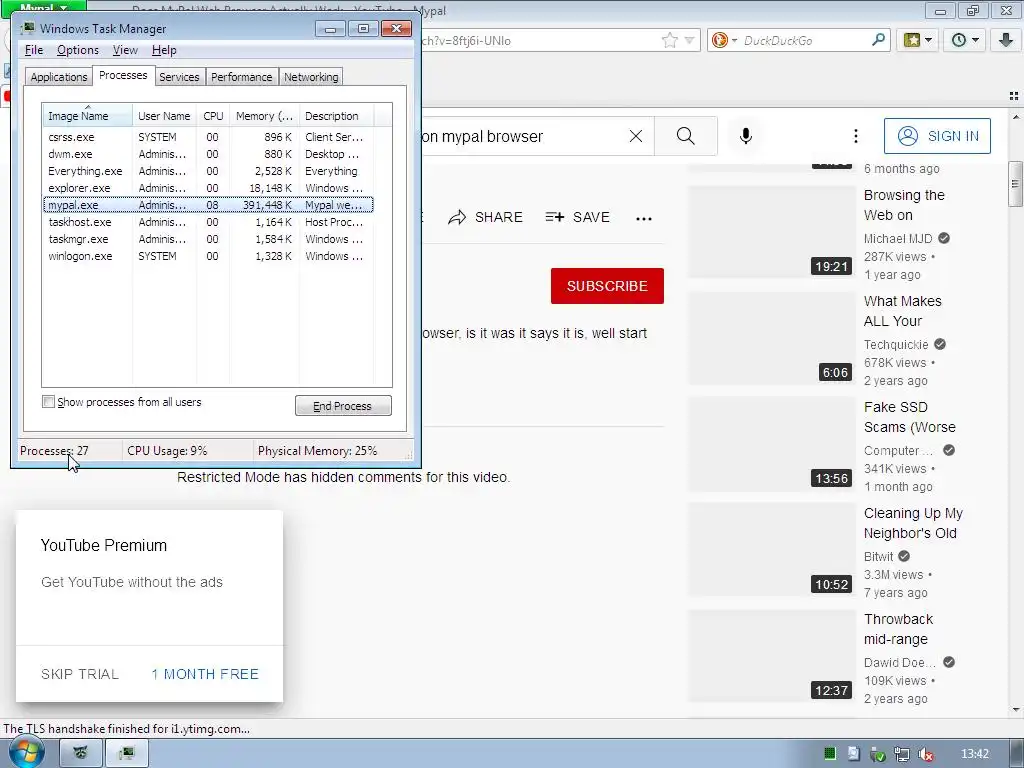Click the taskbar clock showing 13:42
The height and width of the screenshot is (768, 1024).
pos(974,754)
